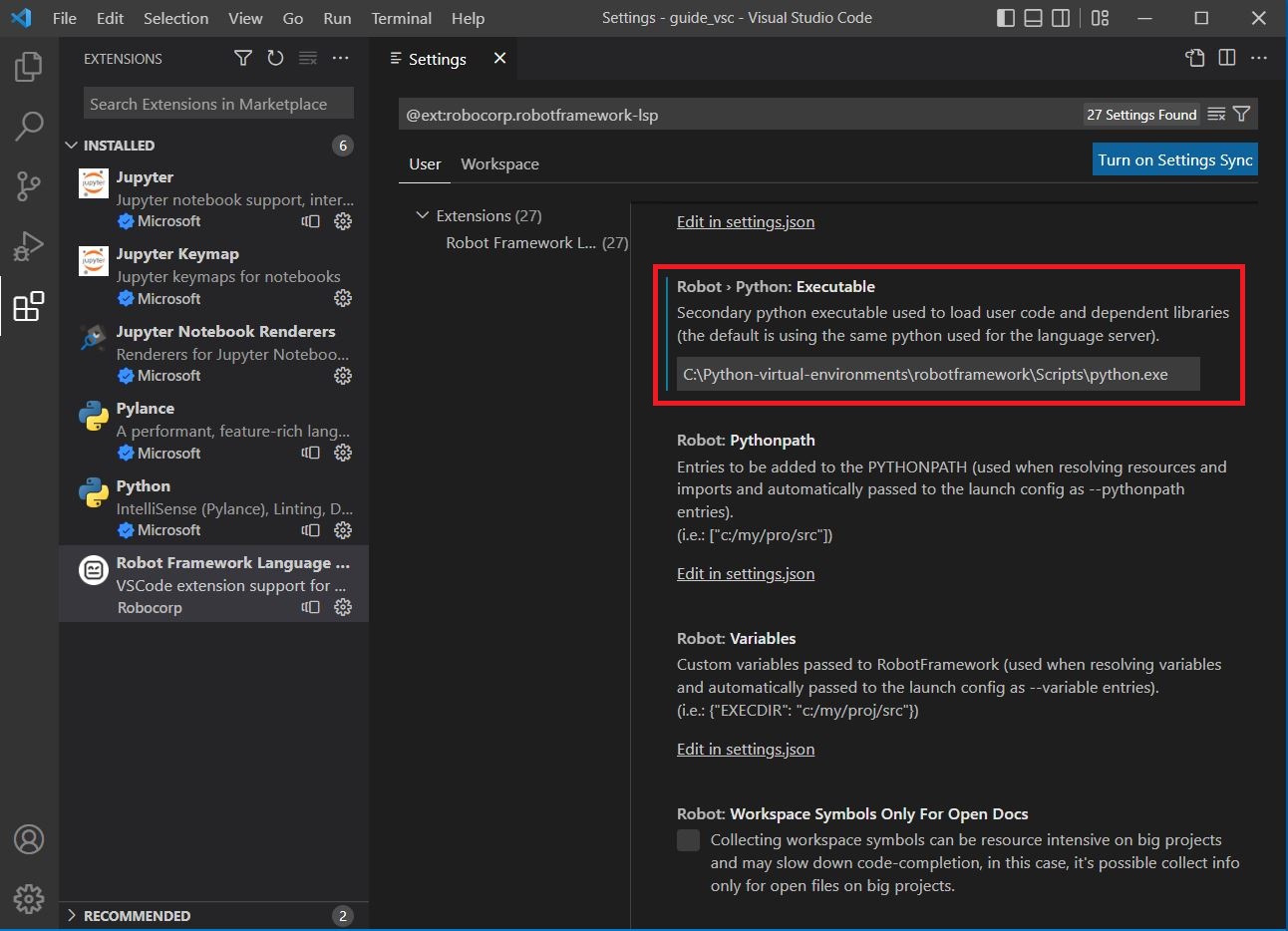
Task: Open the Selection menu
Action: (175, 18)
